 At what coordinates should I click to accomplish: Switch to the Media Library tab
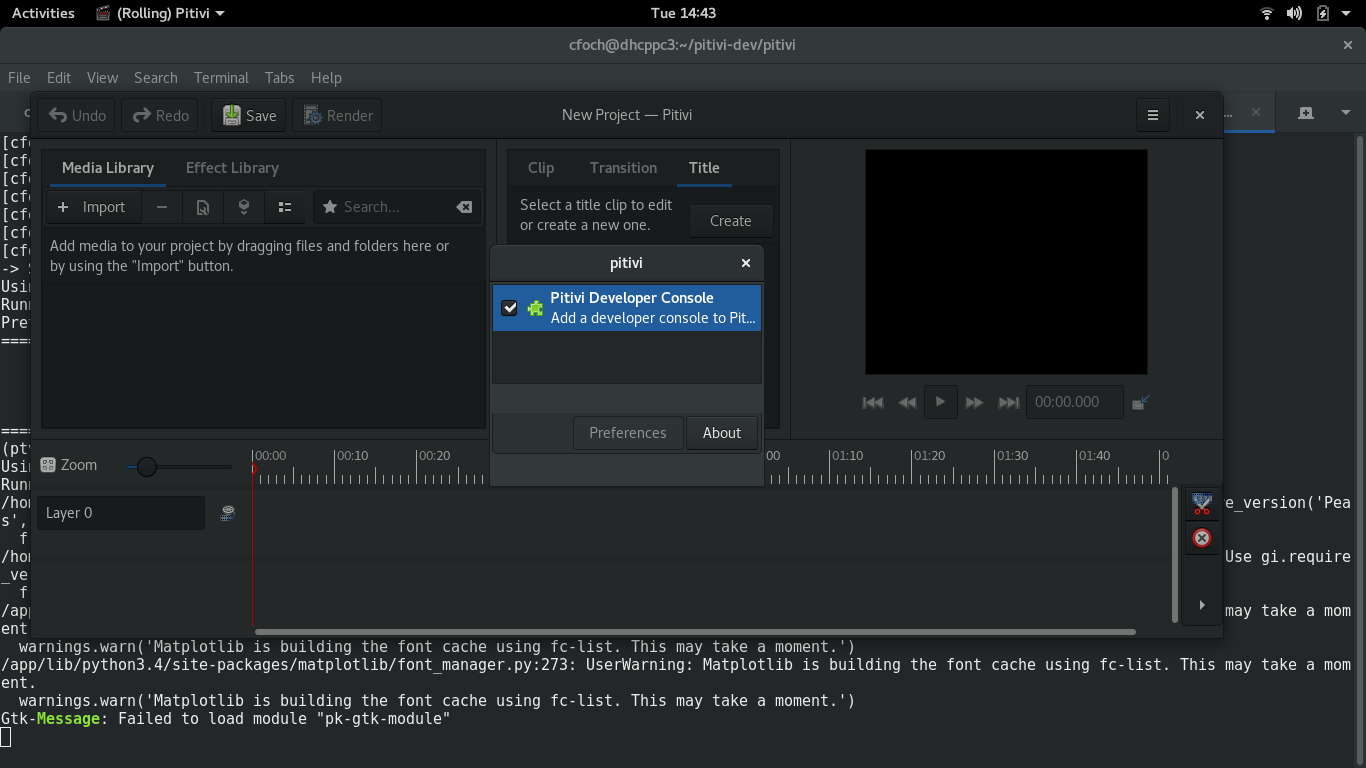[x=108, y=168]
